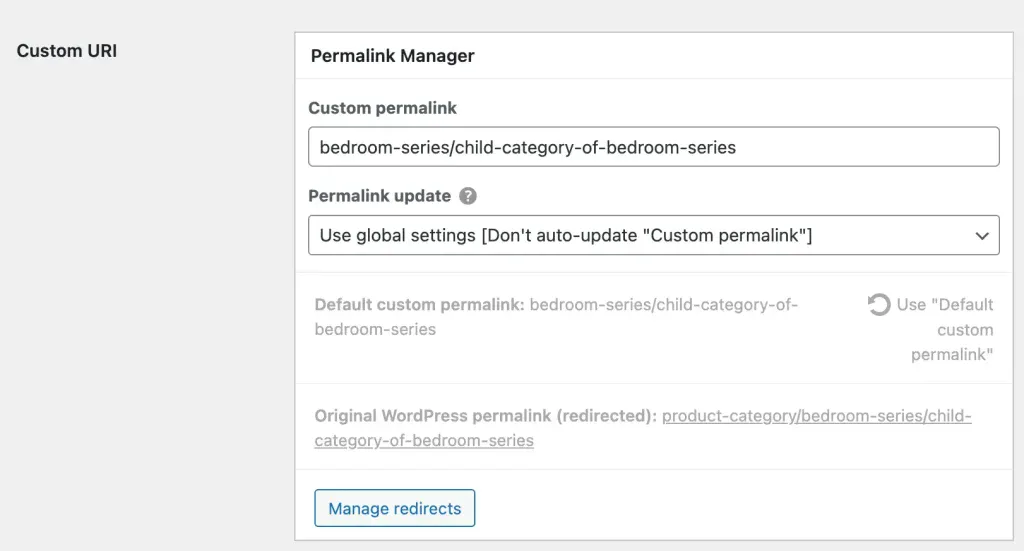Screen dimensions: 1024x551
Task: Click the circular restore arrow icon
Action: (x=879, y=305)
